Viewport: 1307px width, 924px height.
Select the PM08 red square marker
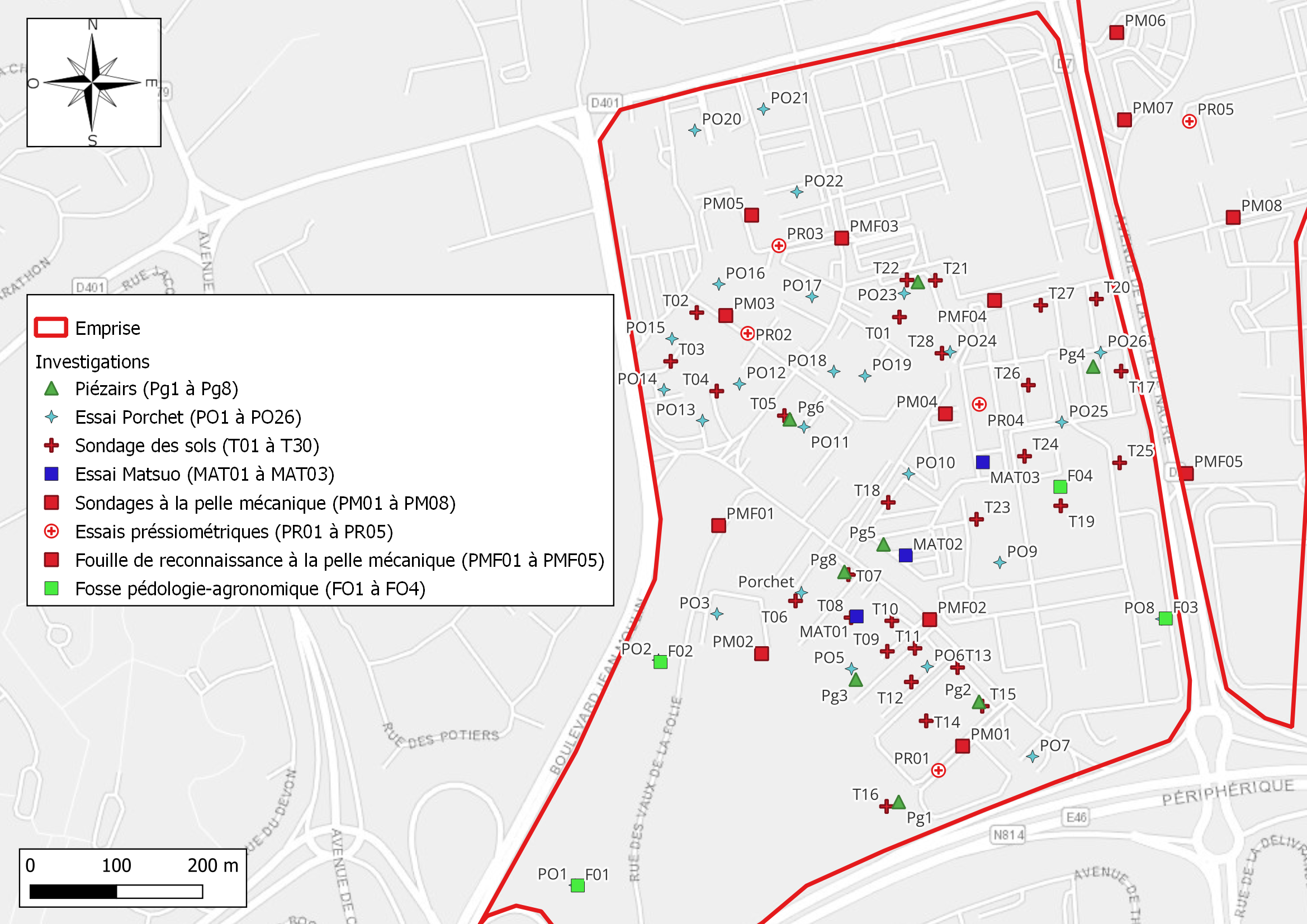[1233, 217]
